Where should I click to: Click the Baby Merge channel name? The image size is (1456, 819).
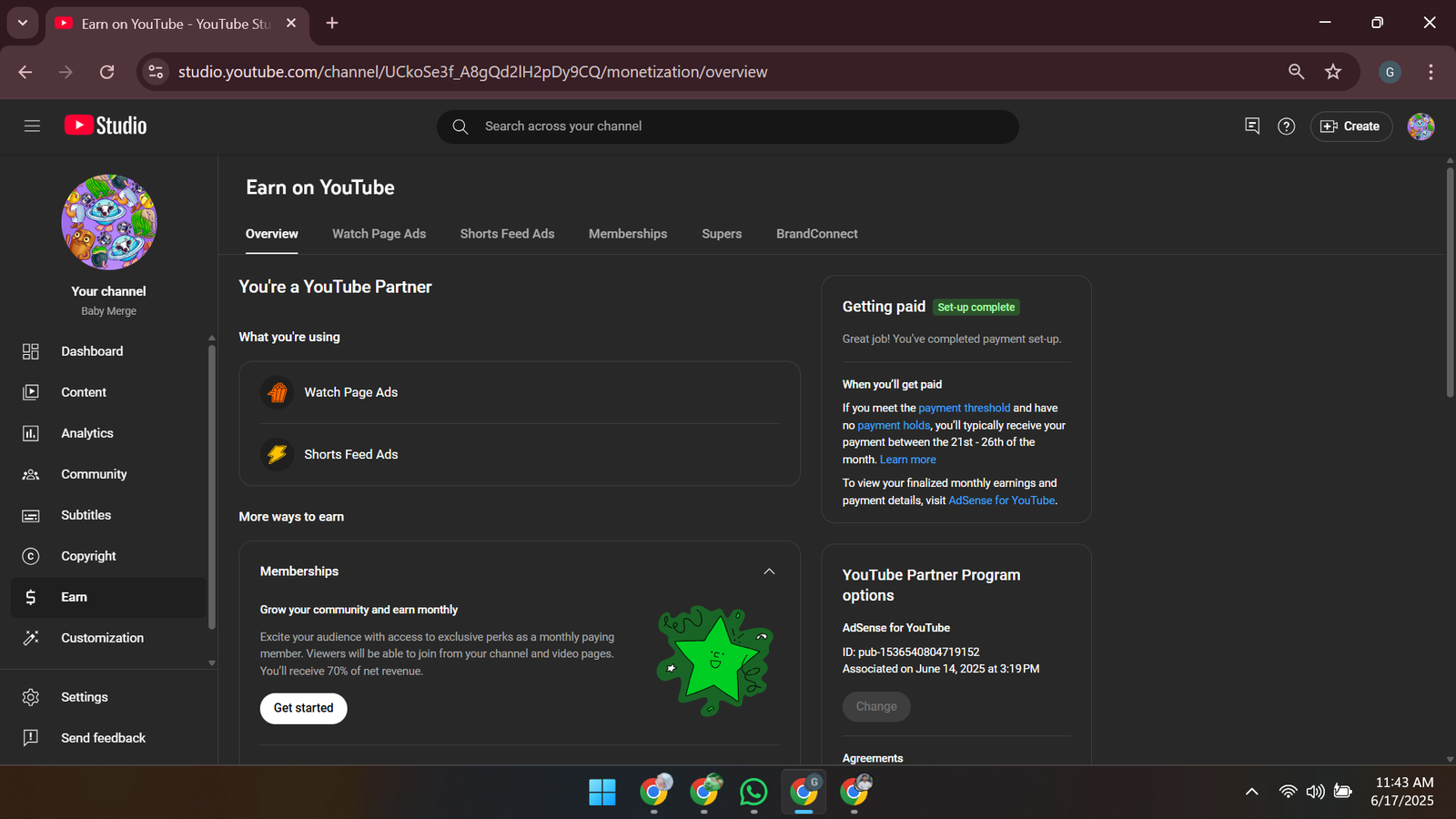108,311
